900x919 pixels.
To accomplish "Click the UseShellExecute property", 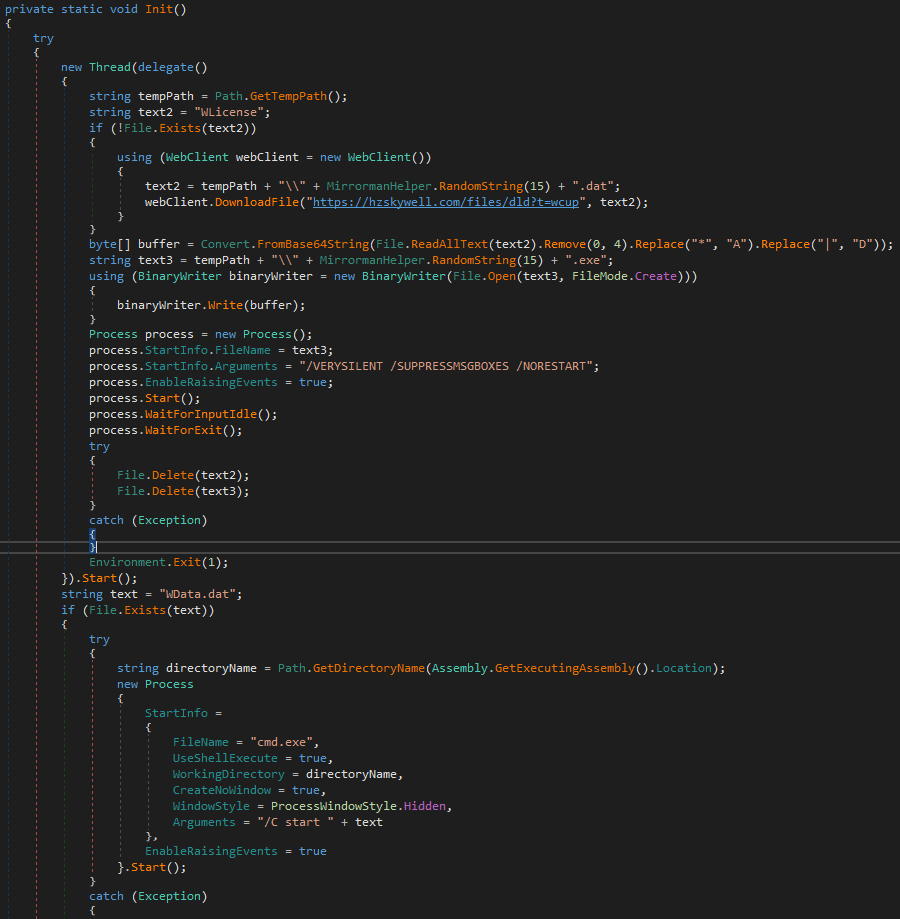I will 225,758.
